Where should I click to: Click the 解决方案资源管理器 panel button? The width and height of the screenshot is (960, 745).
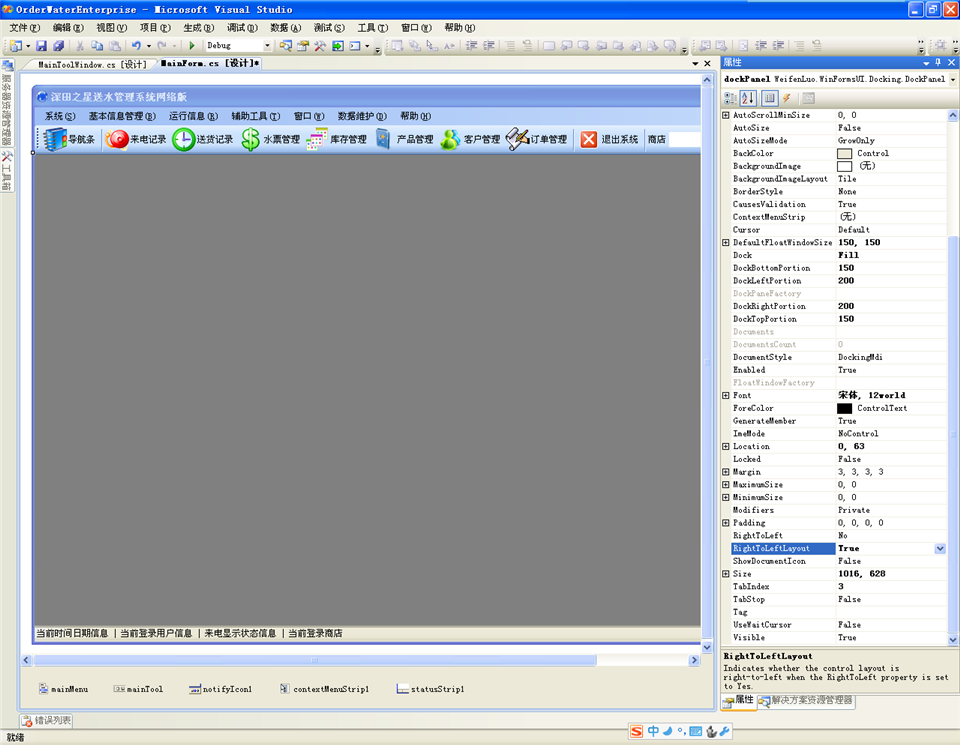coord(812,701)
